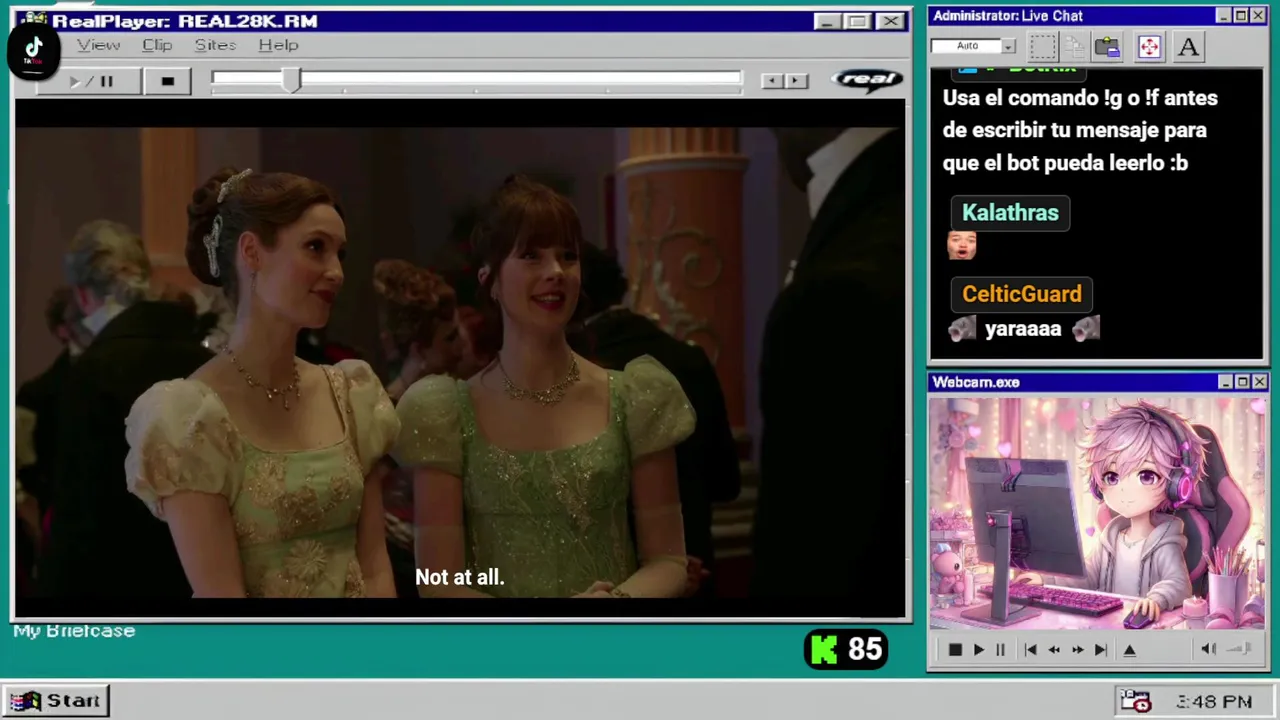
Task: Click the '!g o !f' command instruction message
Action: [x=1080, y=130]
